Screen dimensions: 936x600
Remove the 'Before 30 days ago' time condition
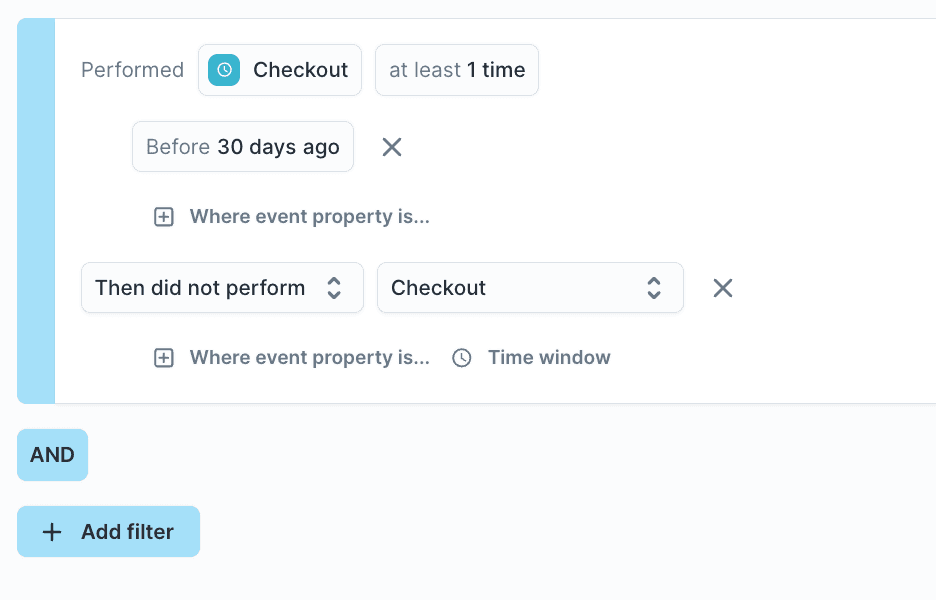tap(392, 147)
